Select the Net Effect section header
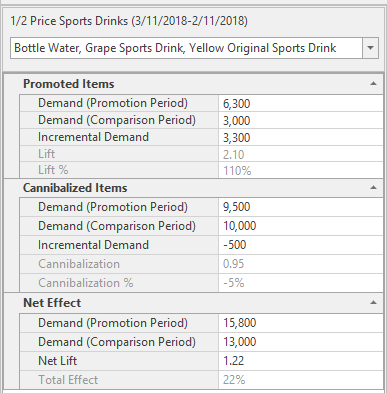 coord(52,303)
